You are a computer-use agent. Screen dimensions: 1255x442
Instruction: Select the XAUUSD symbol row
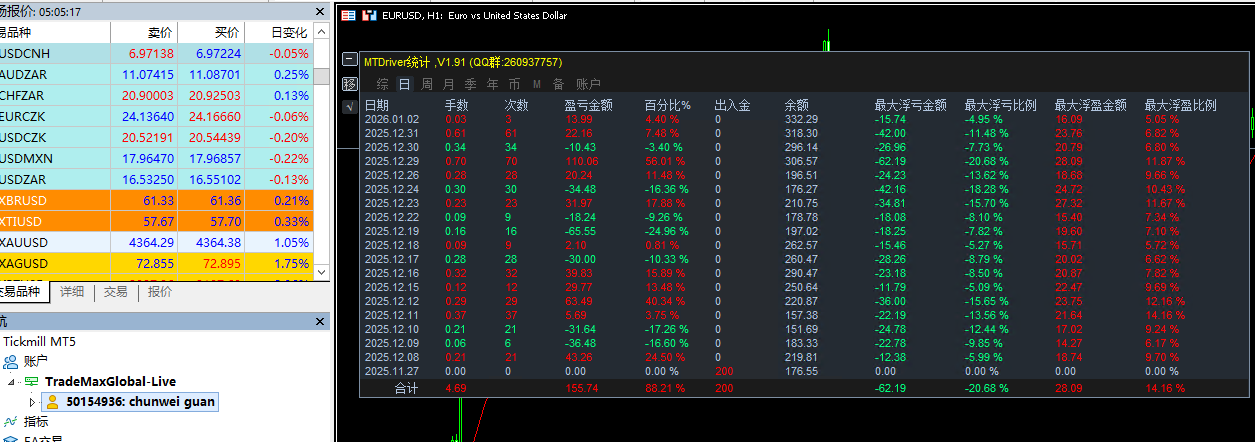point(156,243)
